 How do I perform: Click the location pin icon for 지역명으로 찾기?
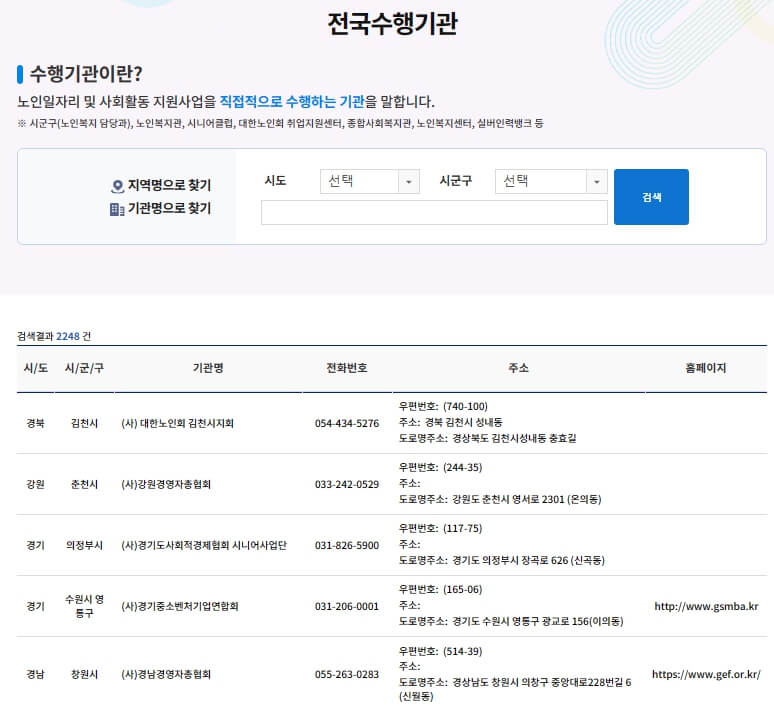pos(117,186)
